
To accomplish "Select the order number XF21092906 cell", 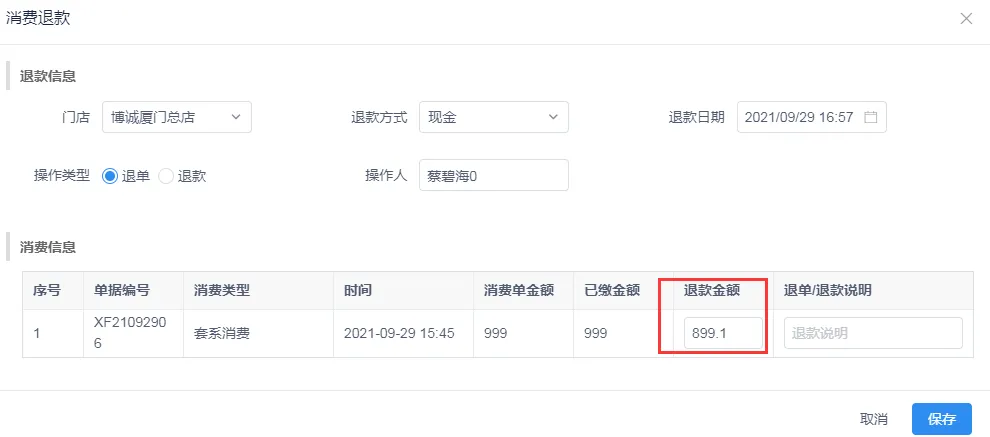I will tap(119, 333).
